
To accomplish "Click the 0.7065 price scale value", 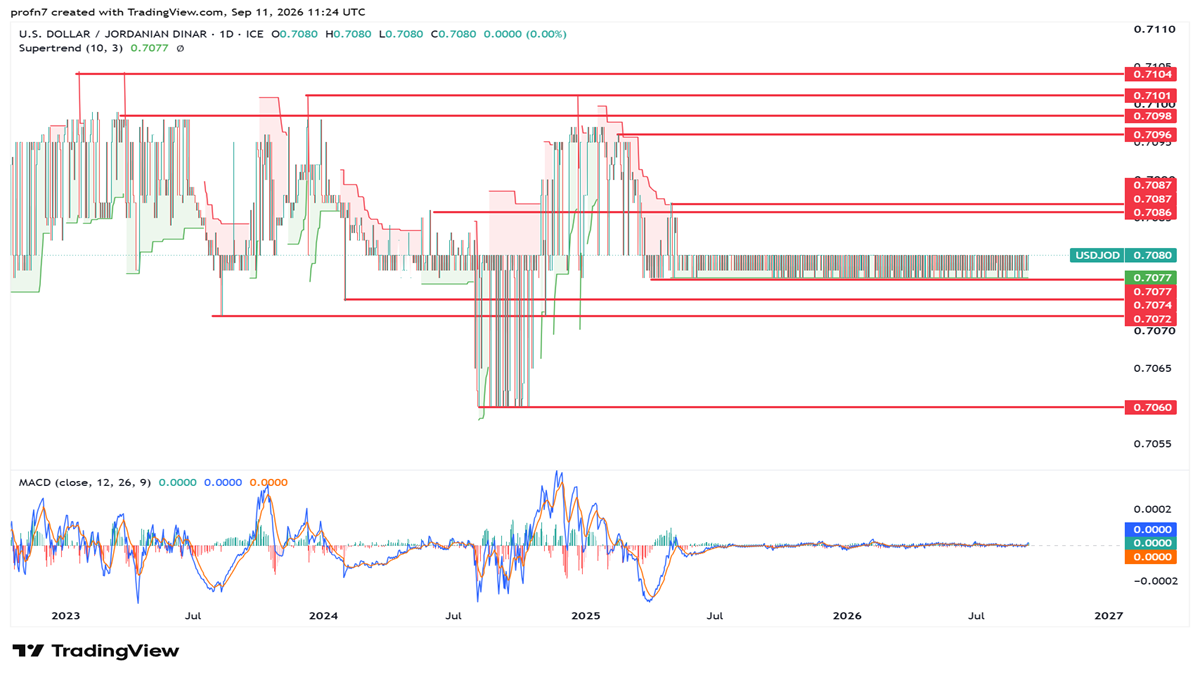I will tap(1153, 368).
